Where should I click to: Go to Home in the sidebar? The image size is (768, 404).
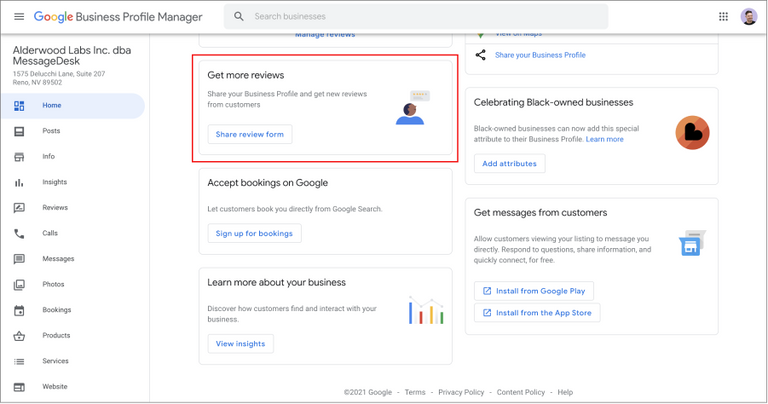pyautogui.click(x=73, y=106)
